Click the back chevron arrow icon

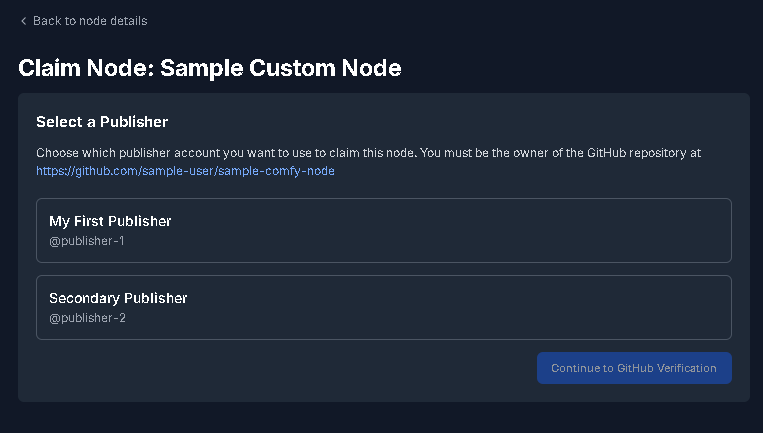coord(23,21)
